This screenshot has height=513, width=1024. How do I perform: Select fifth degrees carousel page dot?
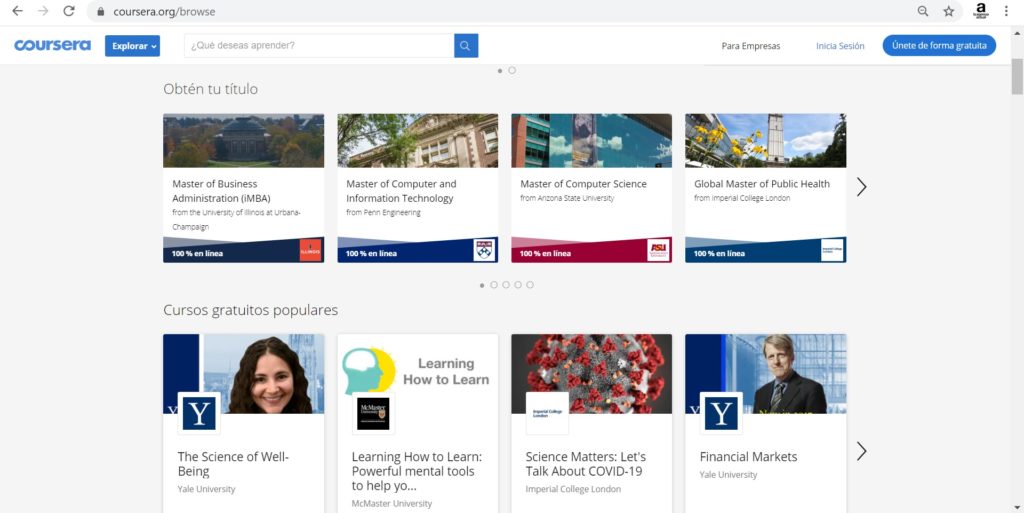click(x=530, y=285)
